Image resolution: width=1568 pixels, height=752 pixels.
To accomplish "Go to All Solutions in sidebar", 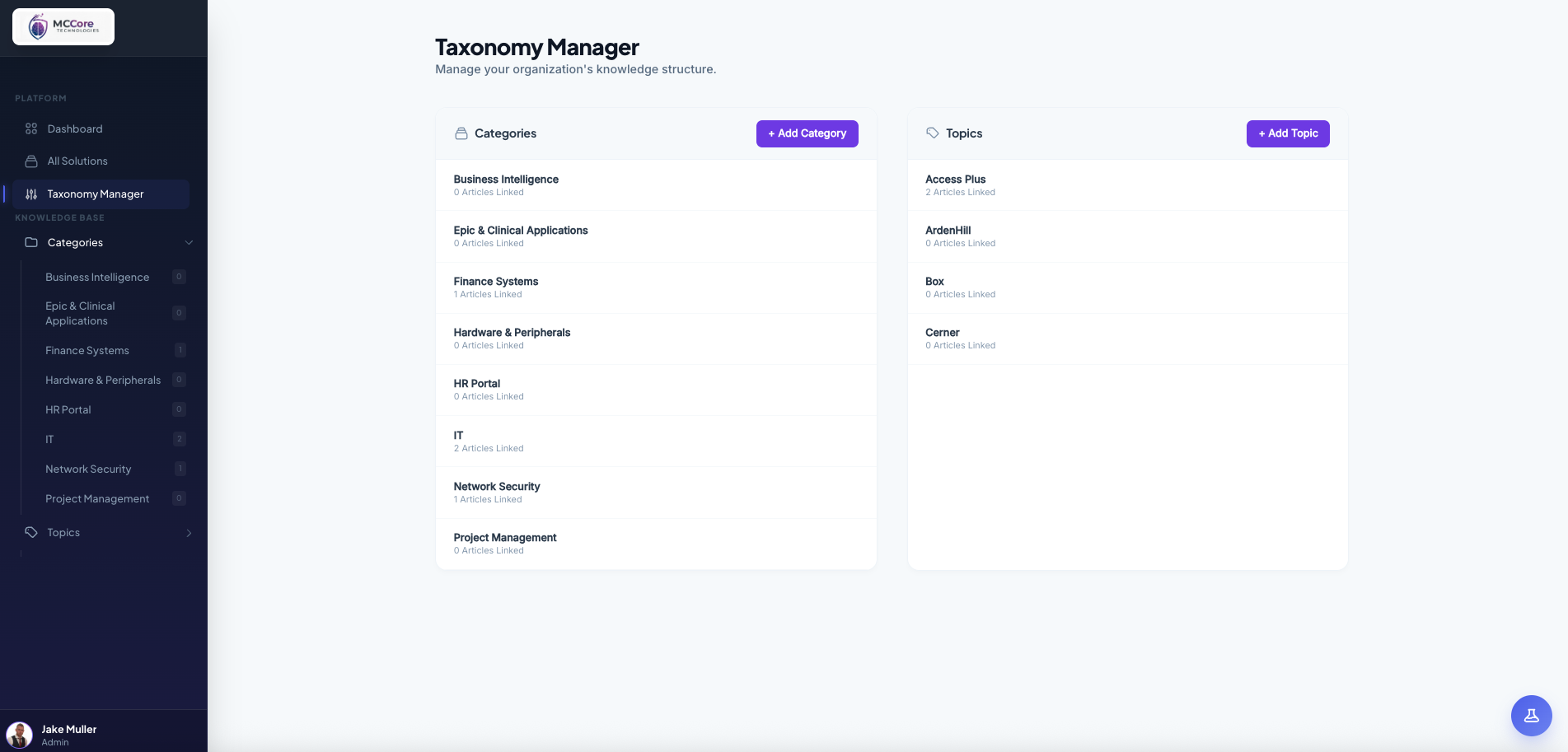I will [77, 161].
